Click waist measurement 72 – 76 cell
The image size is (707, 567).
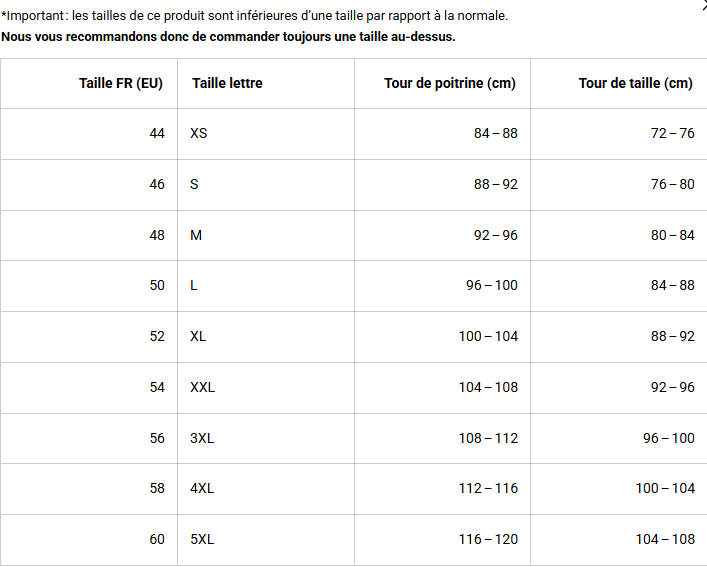click(619, 134)
